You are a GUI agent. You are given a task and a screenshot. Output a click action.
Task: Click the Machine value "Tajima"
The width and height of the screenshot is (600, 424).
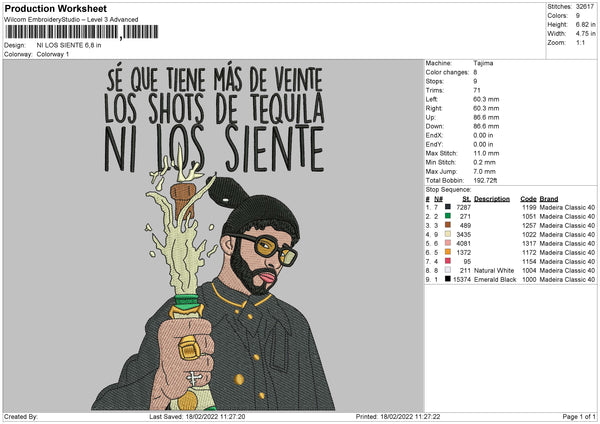(483, 63)
